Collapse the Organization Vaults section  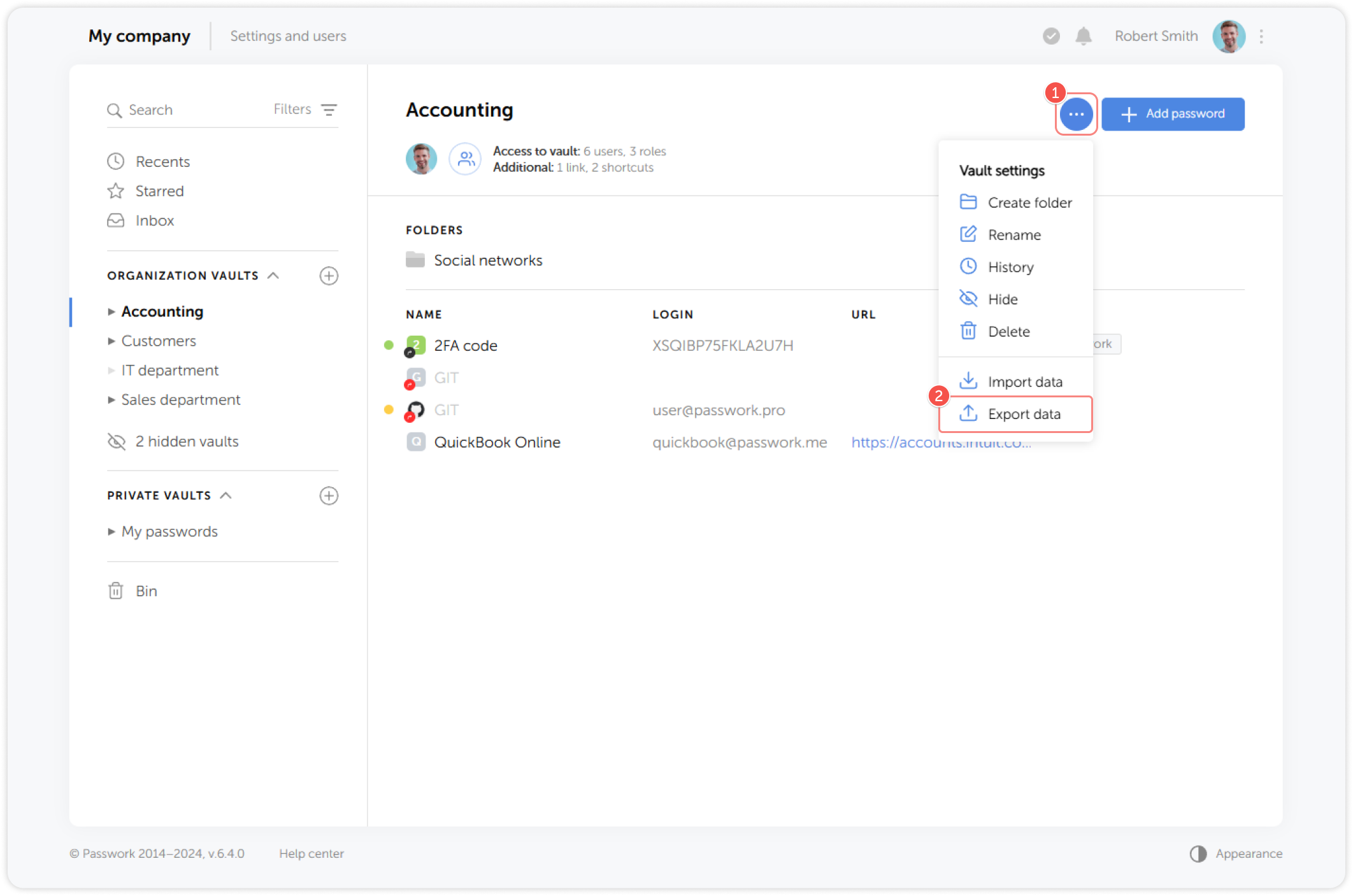click(x=273, y=276)
